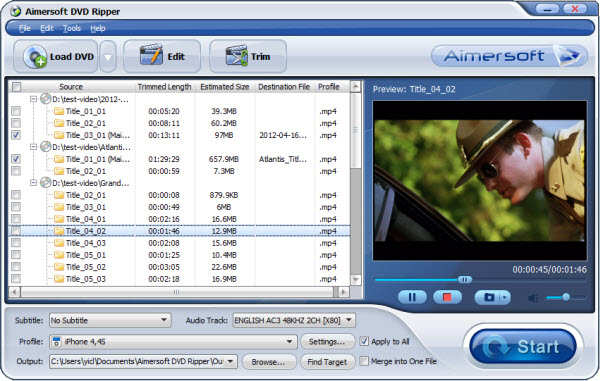The image size is (600, 381).
Task: Uncheck the Apply to All checkbox
Action: [364, 341]
